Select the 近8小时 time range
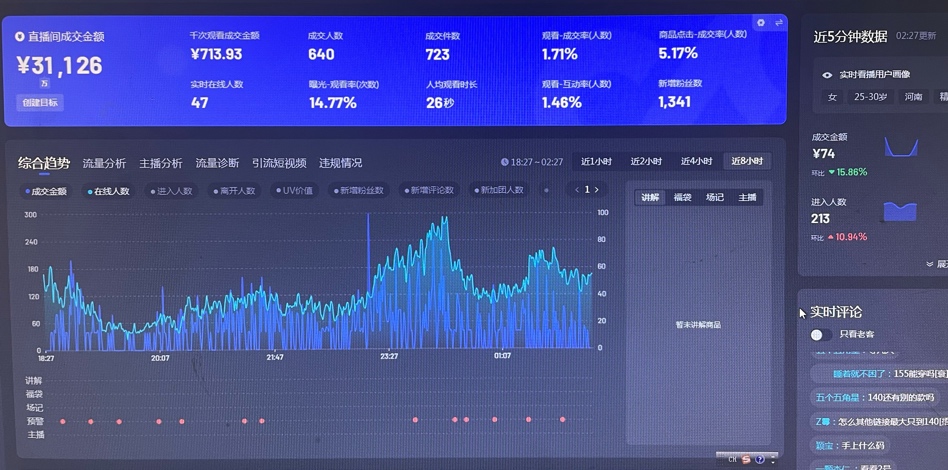948x470 pixels. (747, 162)
